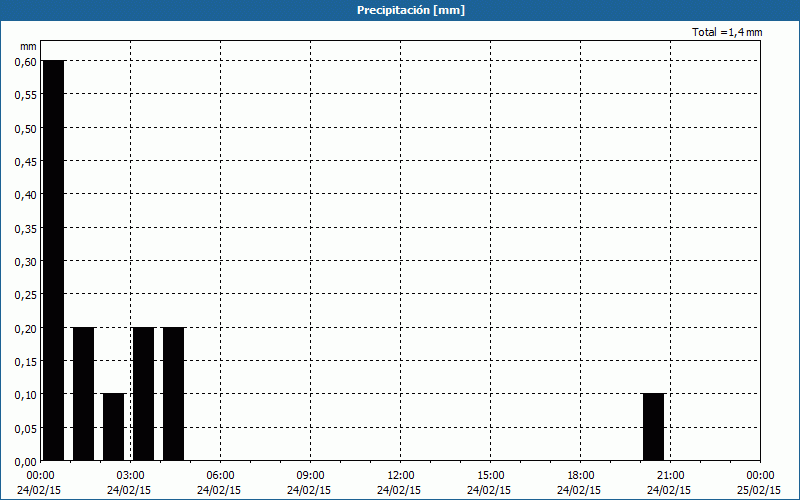This screenshot has width=800, height=500.
Task: Click the tallest bar reaching 0,60 mm
Action: (54, 260)
